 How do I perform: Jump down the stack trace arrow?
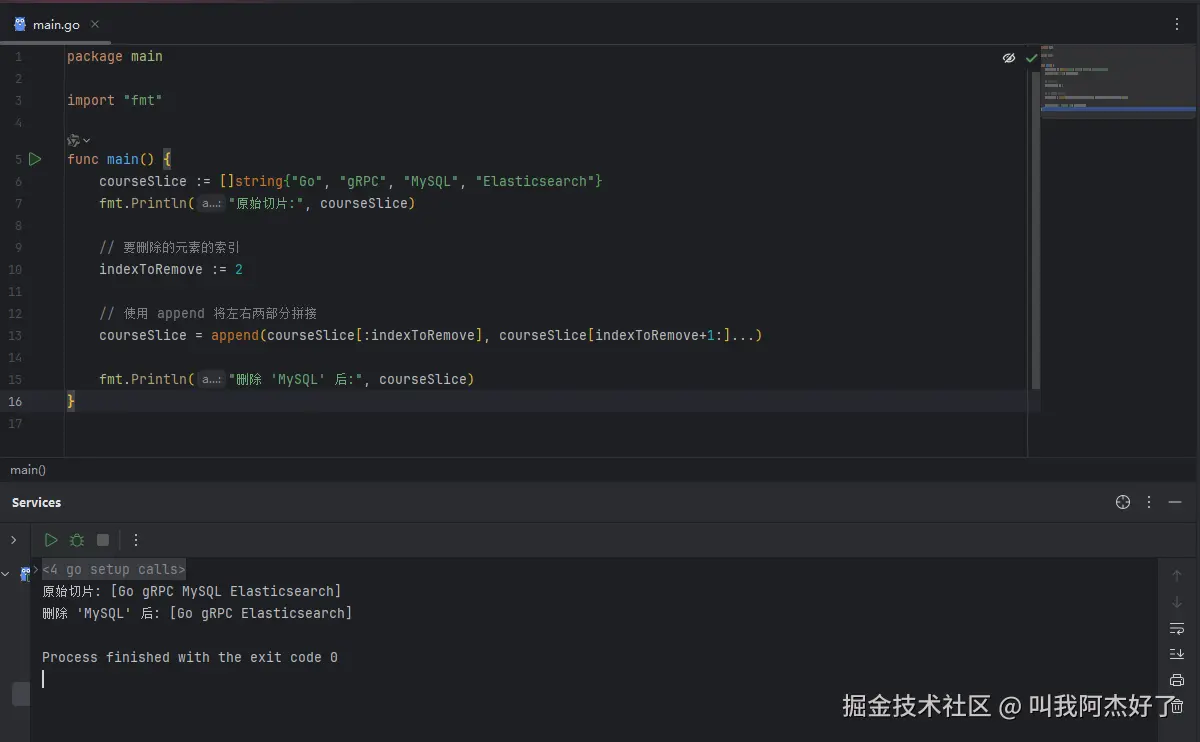tap(1177, 602)
